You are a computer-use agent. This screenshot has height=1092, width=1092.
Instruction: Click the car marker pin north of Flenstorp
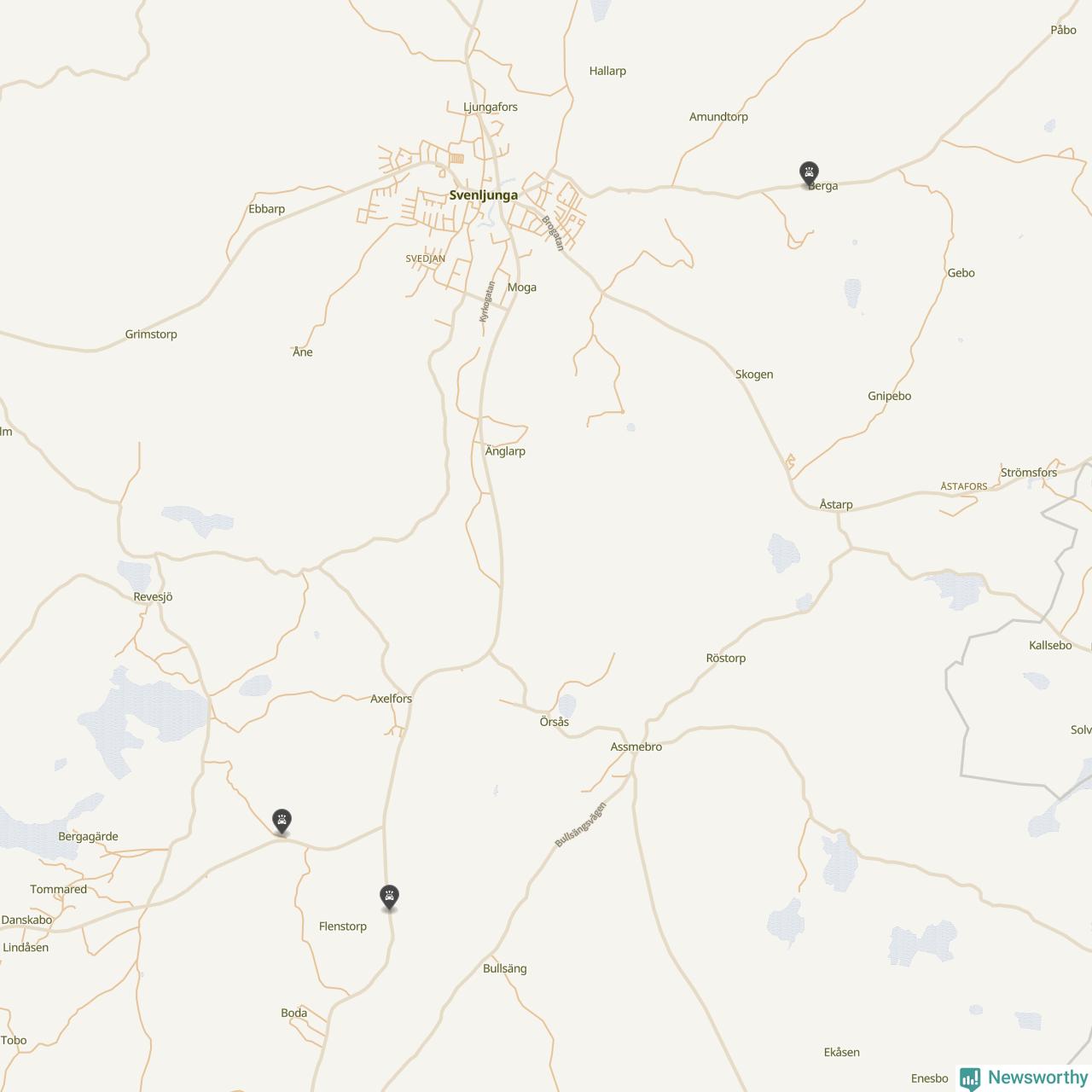click(x=389, y=897)
